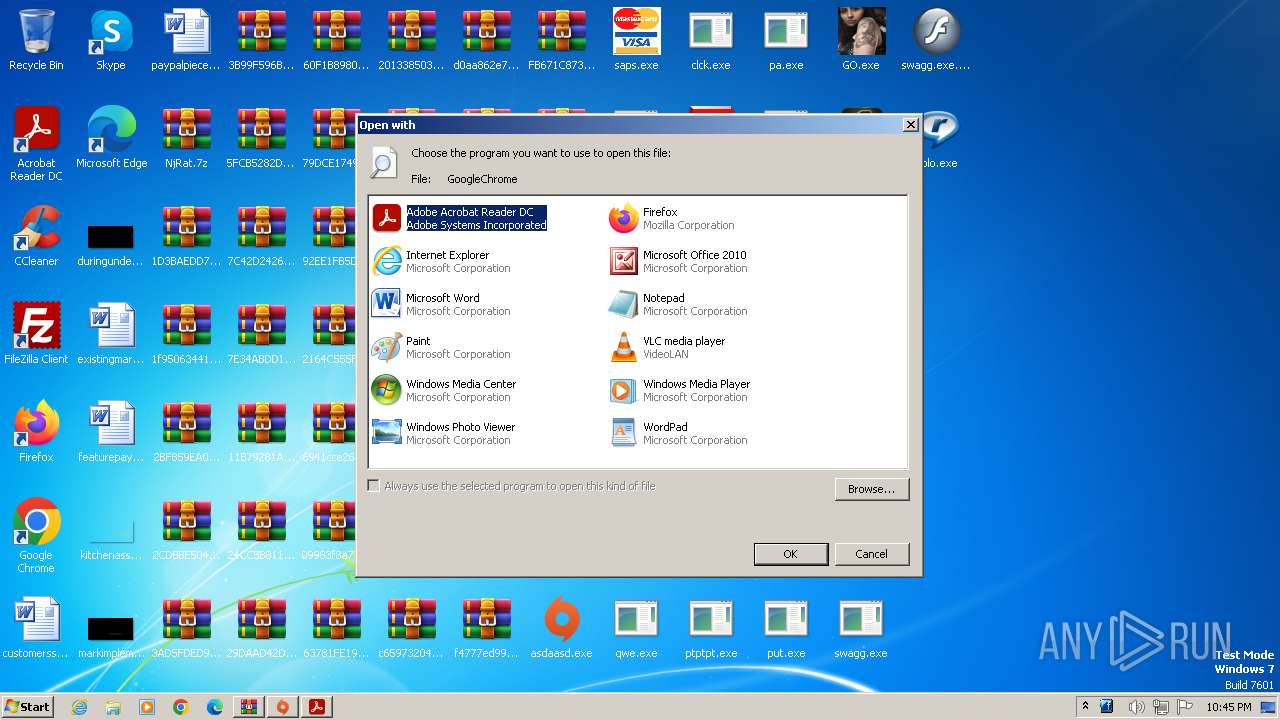The width and height of the screenshot is (1280, 720).
Task: Select the swagg.exe icon in bottom row
Action: click(861, 628)
